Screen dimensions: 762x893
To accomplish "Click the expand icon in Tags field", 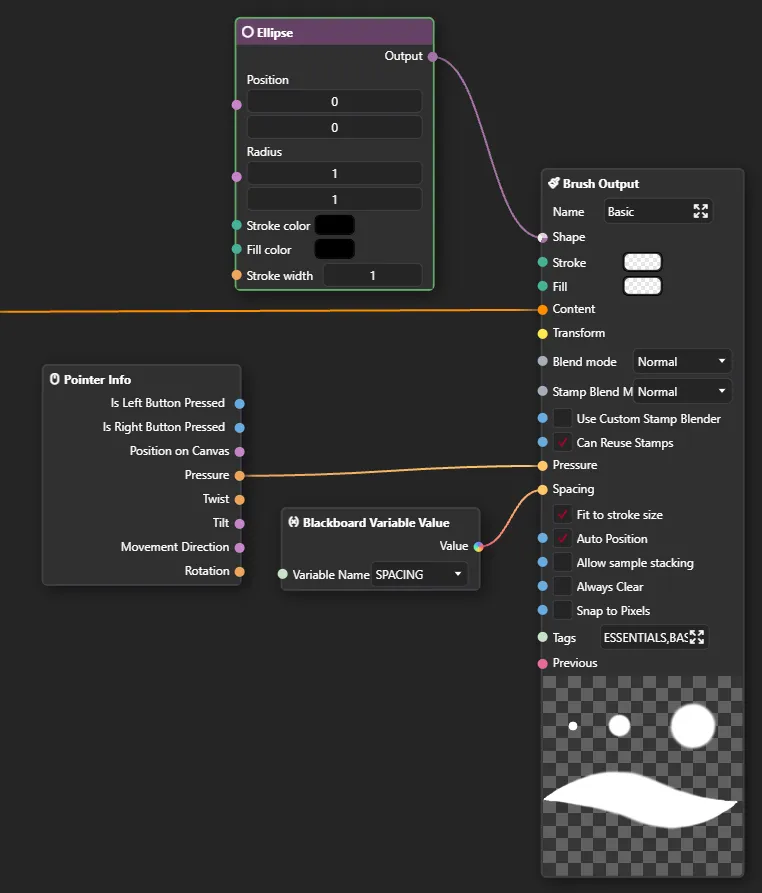I will click(697, 637).
